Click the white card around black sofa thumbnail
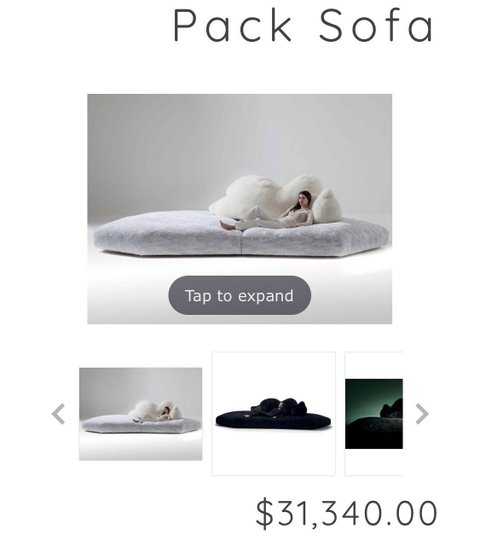The image size is (480, 541). point(273,373)
